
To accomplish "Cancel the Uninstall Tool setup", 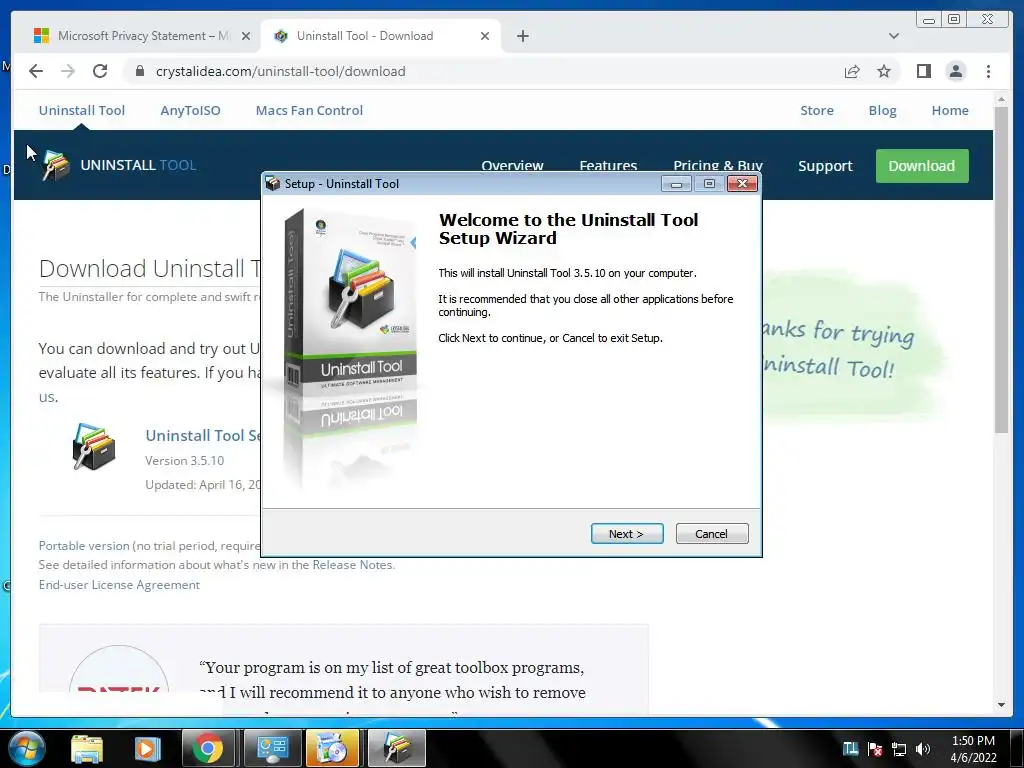I will pyautogui.click(x=712, y=534).
